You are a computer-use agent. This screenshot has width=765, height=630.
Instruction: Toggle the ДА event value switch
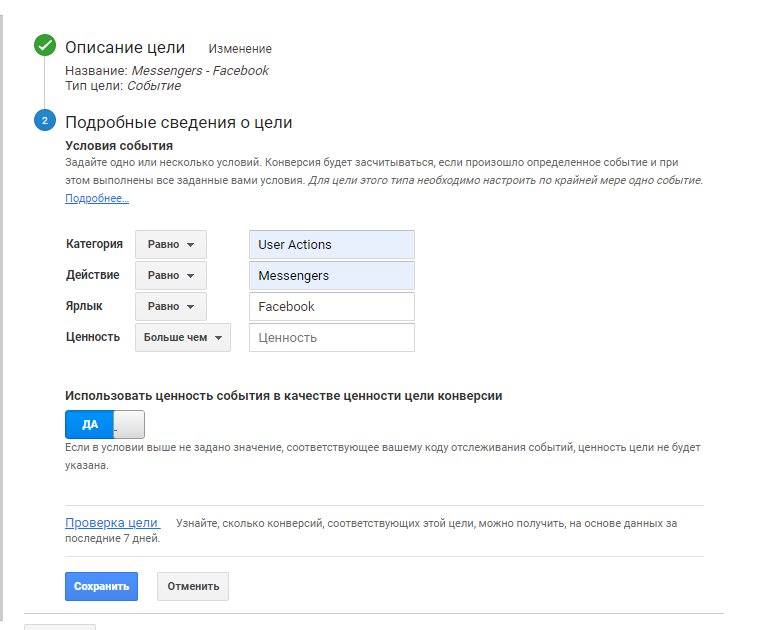(x=105, y=424)
